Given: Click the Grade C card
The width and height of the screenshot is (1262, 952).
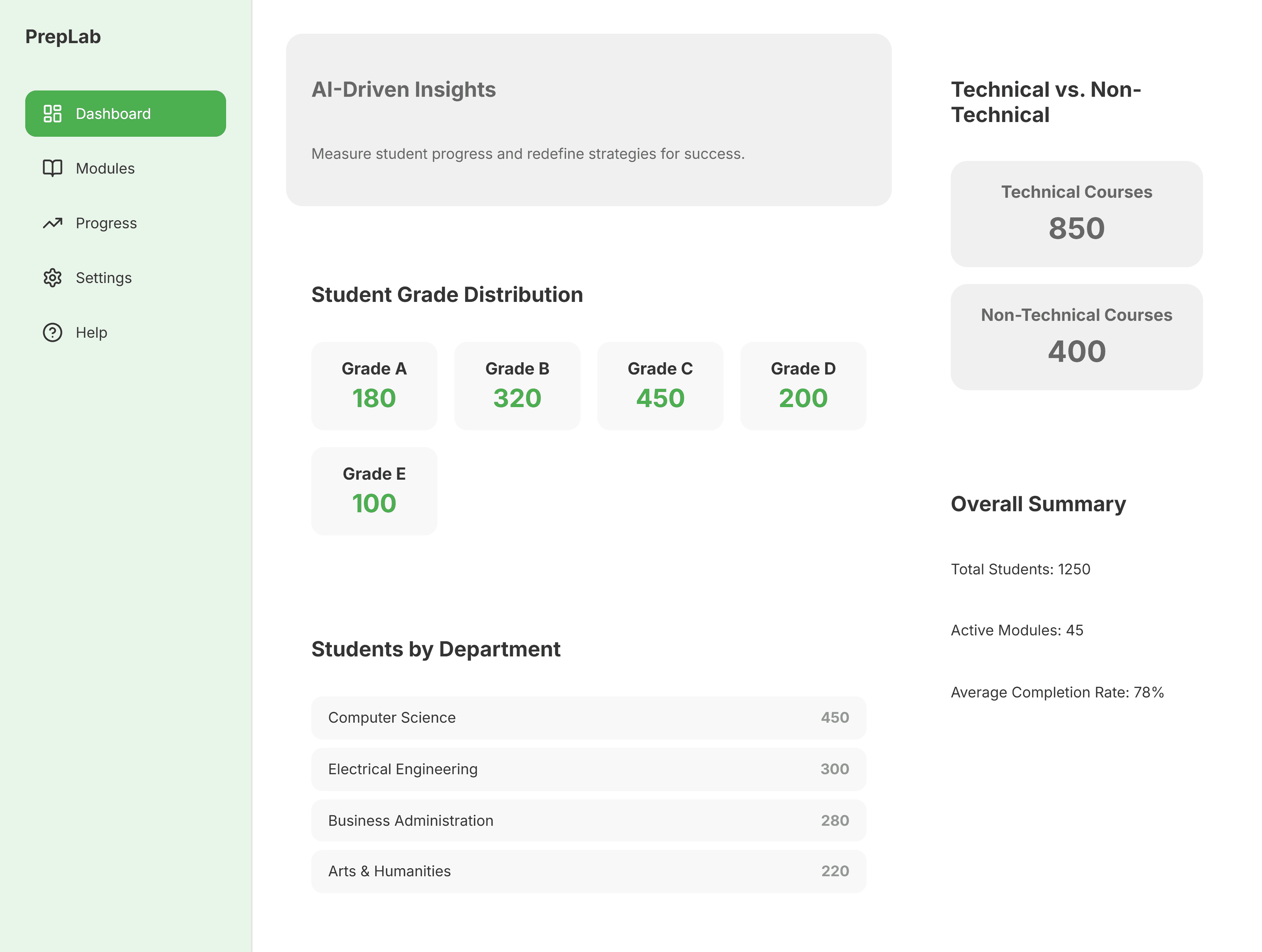Looking at the screenshot, I should click(660, 386).
